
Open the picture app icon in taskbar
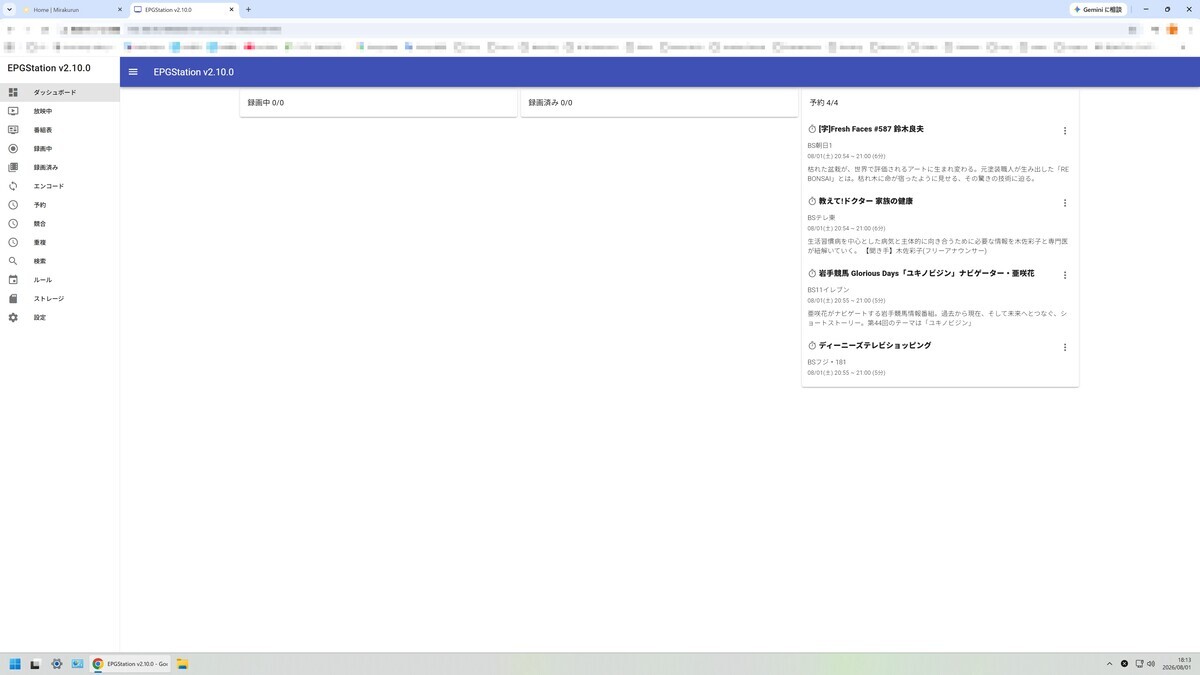77,664
